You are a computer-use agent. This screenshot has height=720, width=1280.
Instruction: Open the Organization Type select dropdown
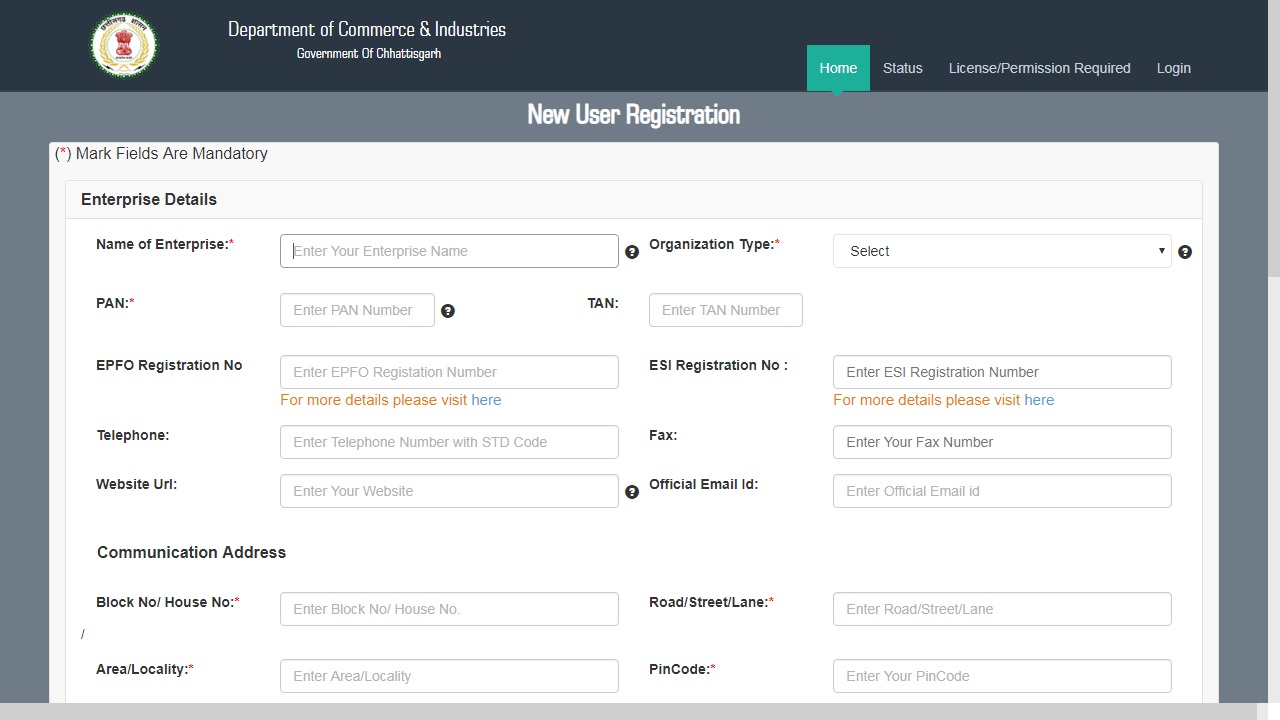1001,251
